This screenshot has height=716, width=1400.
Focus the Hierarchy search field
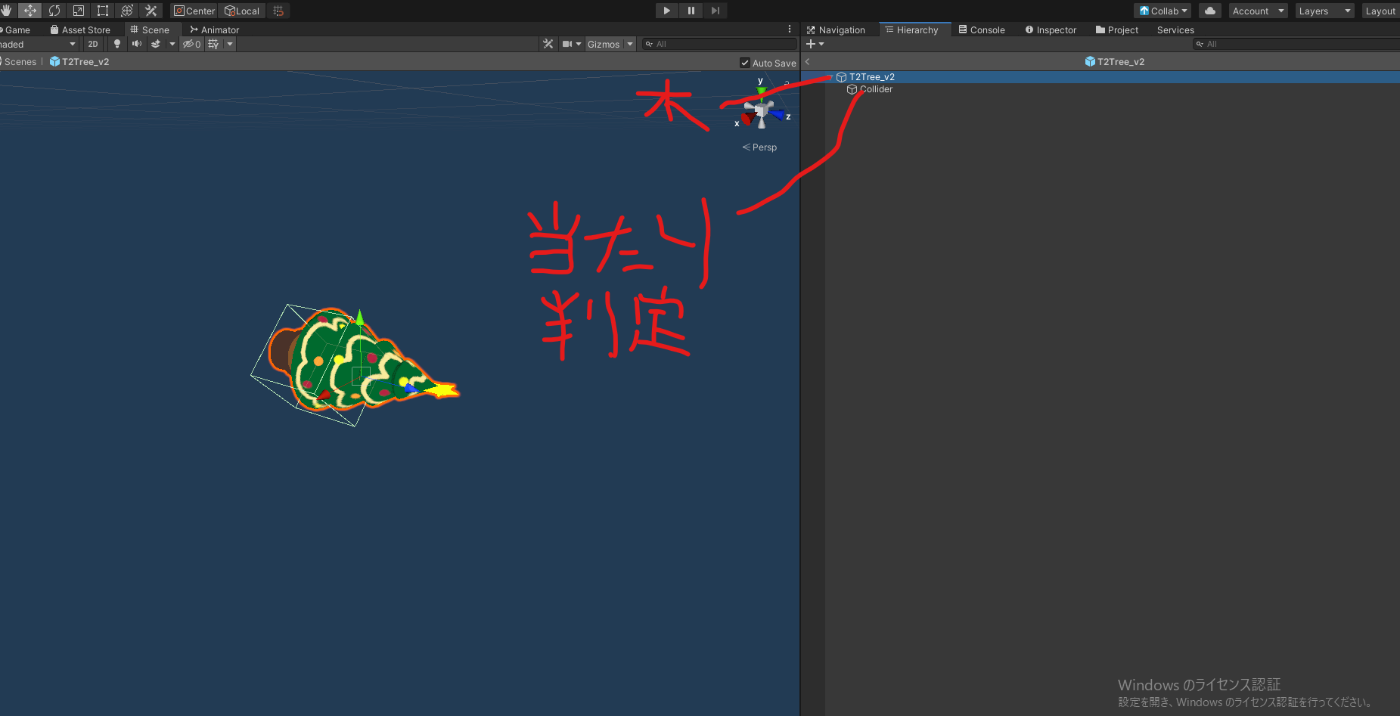(x=1296, y=44)
